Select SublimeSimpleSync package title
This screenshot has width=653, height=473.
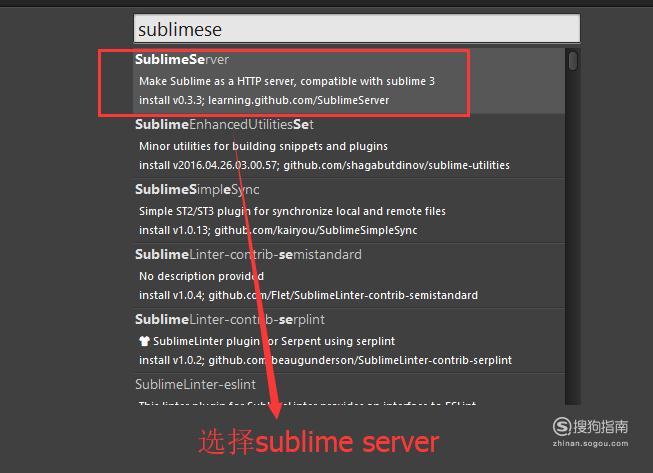(x=197, y=189)
